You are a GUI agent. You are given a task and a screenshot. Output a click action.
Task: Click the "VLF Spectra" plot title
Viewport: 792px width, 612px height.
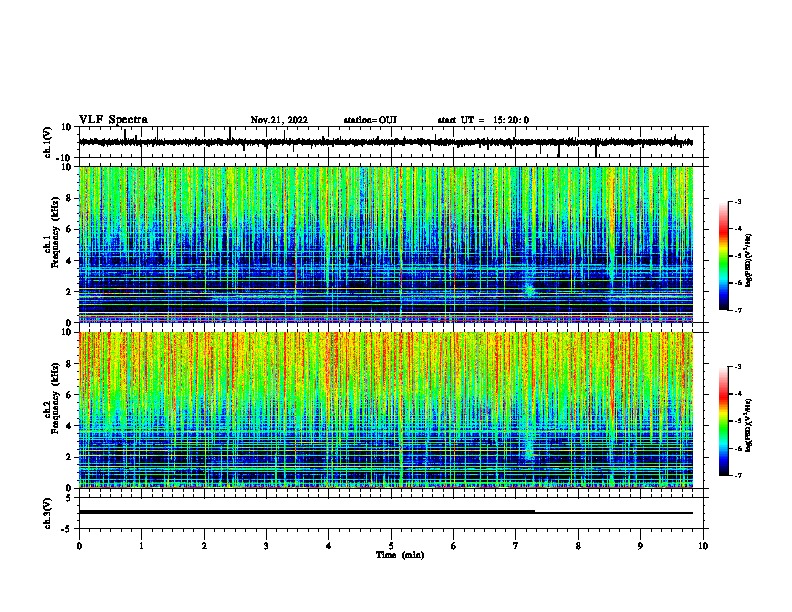coord(113,120)
